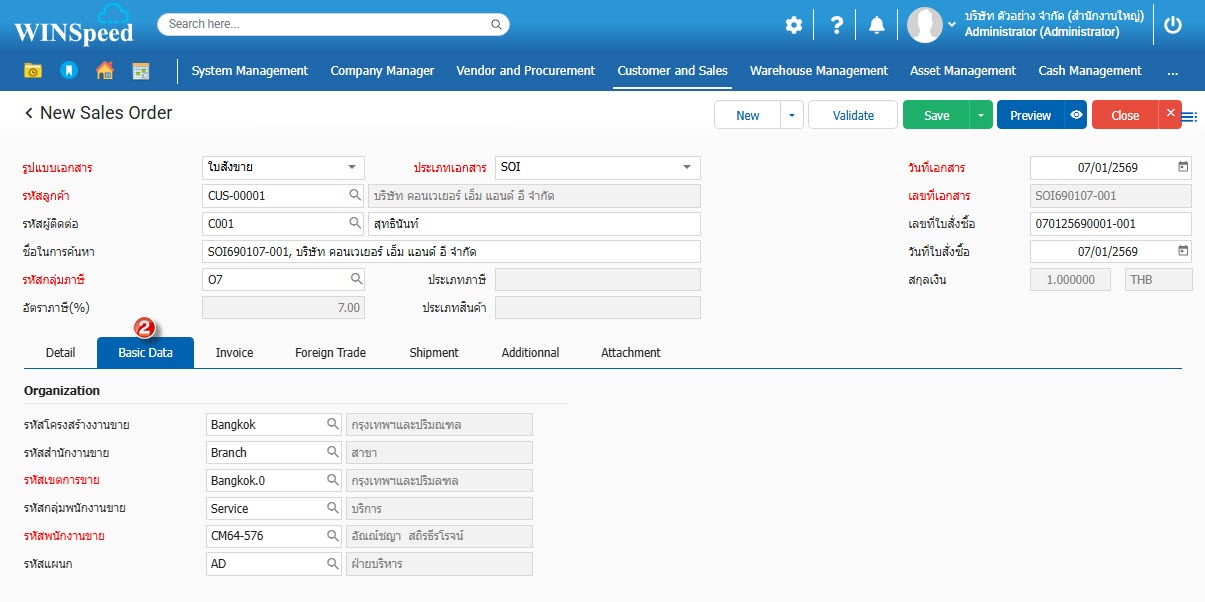1205x602 pixels.
Task: Expand the document format dropdown
Action: [352, 168]
